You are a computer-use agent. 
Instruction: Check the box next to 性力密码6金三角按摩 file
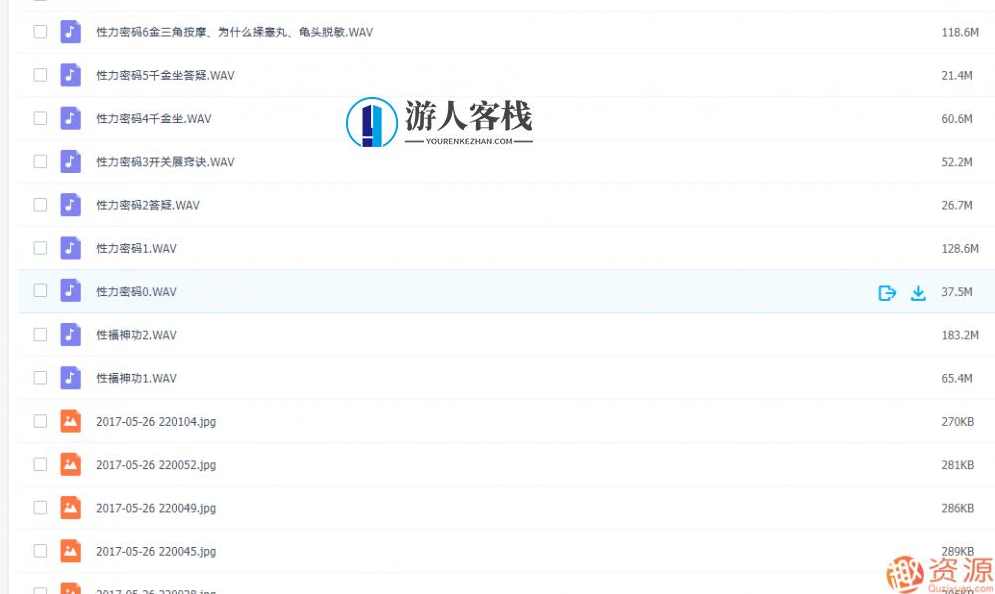click(40, 31)
